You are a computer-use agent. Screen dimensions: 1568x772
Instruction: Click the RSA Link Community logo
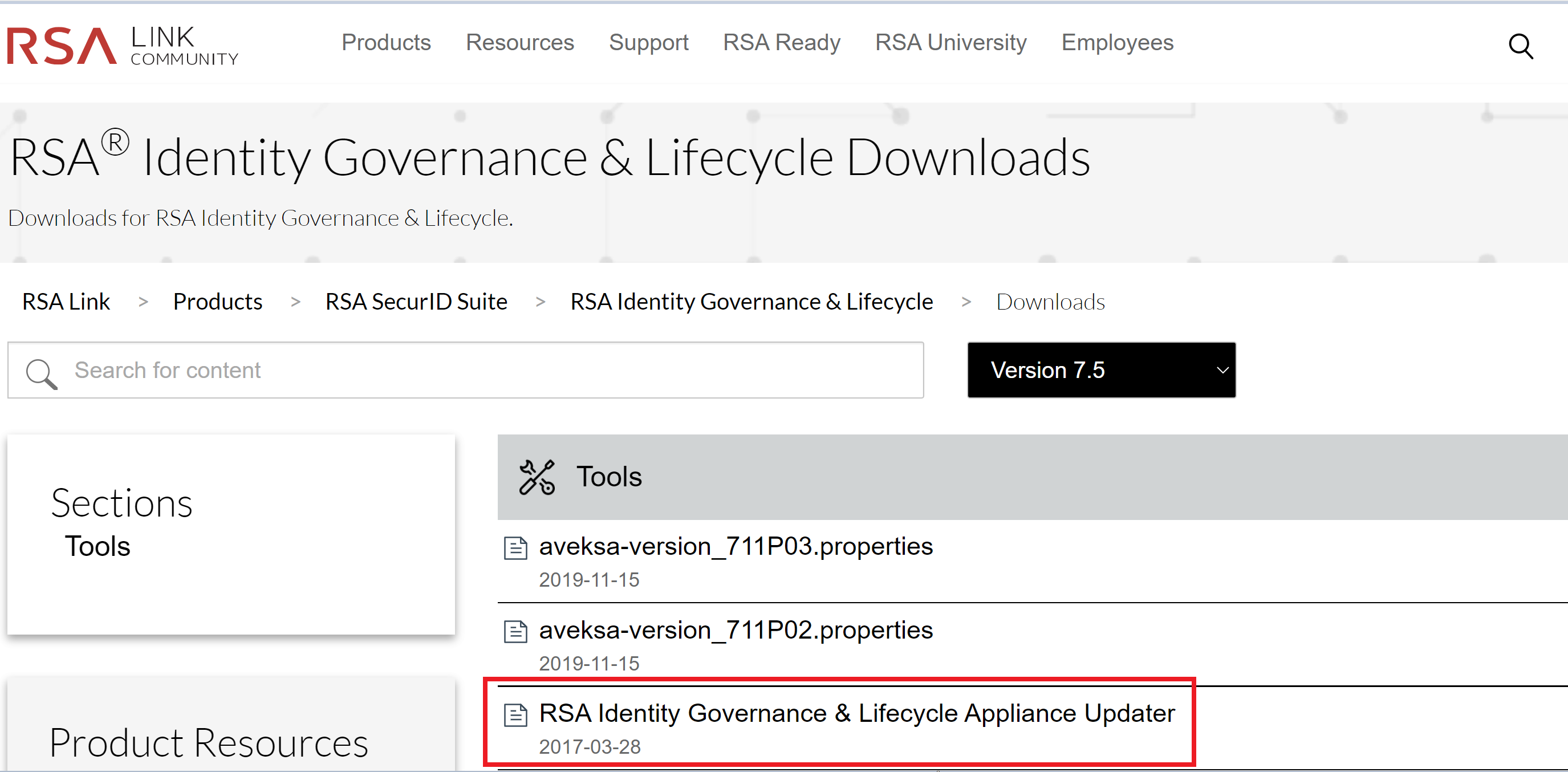pos(122,46)
